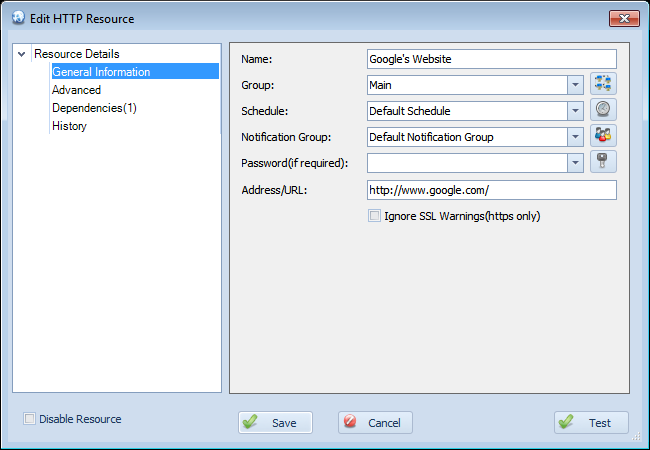This screenshot has height=450, width=650.
Task: Click the Test button
Action: tap(591, 422)
